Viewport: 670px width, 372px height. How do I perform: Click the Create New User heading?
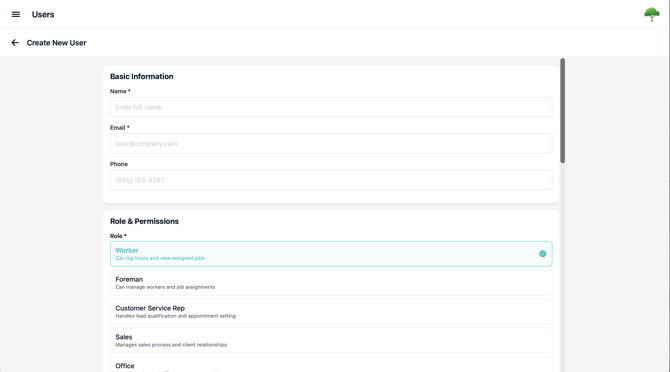56,43
